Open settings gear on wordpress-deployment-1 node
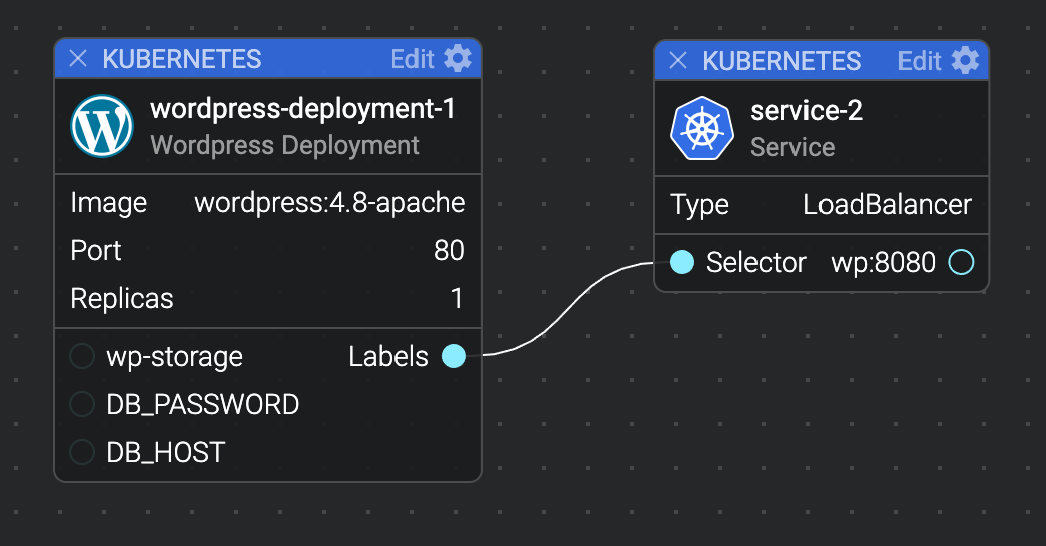Image resolution: width=1046 pixels, height=546 pixels. coord(458,59)
